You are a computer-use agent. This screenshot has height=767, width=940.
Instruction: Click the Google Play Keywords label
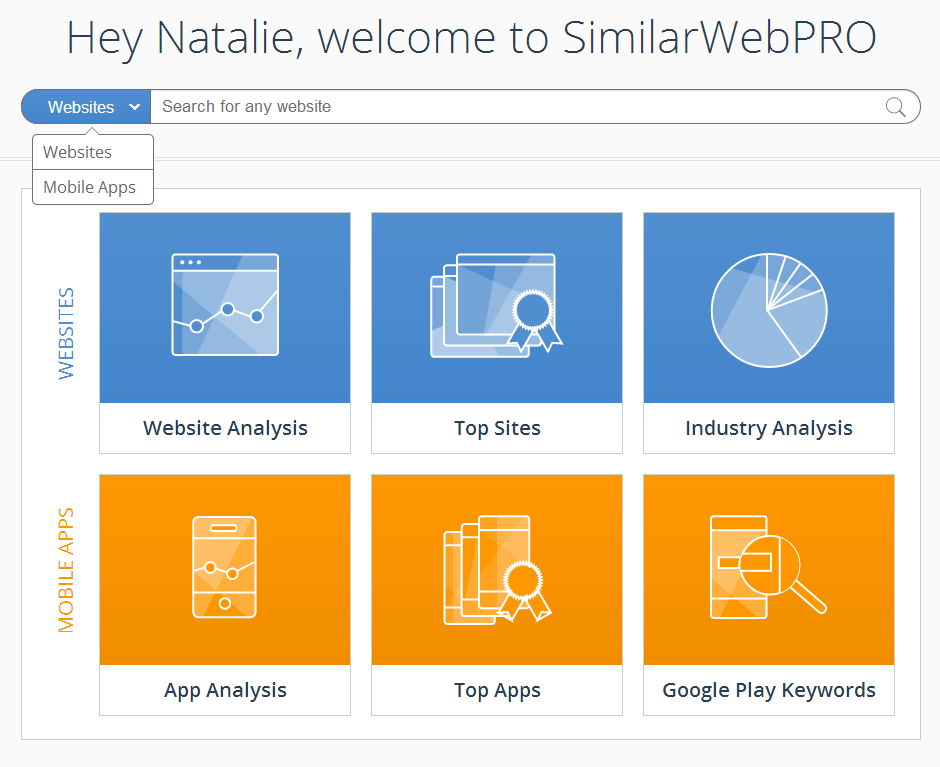point(769,690)
